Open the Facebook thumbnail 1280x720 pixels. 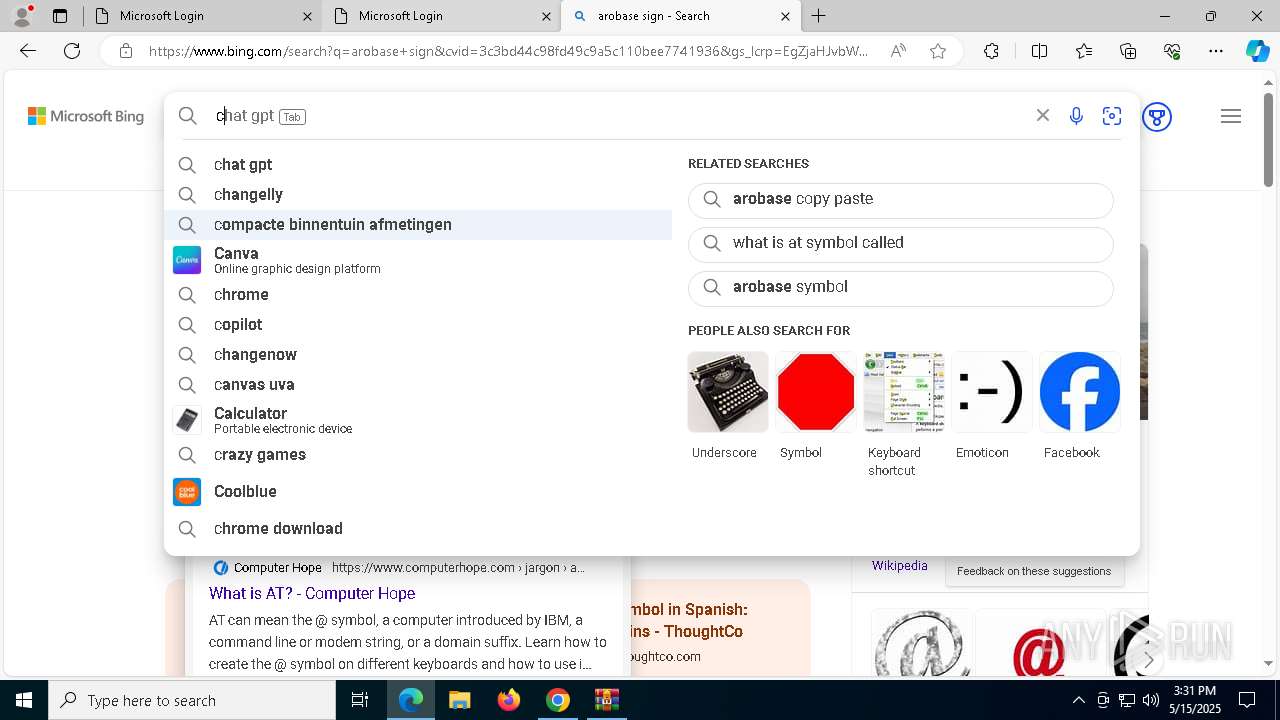[1080, 392]
